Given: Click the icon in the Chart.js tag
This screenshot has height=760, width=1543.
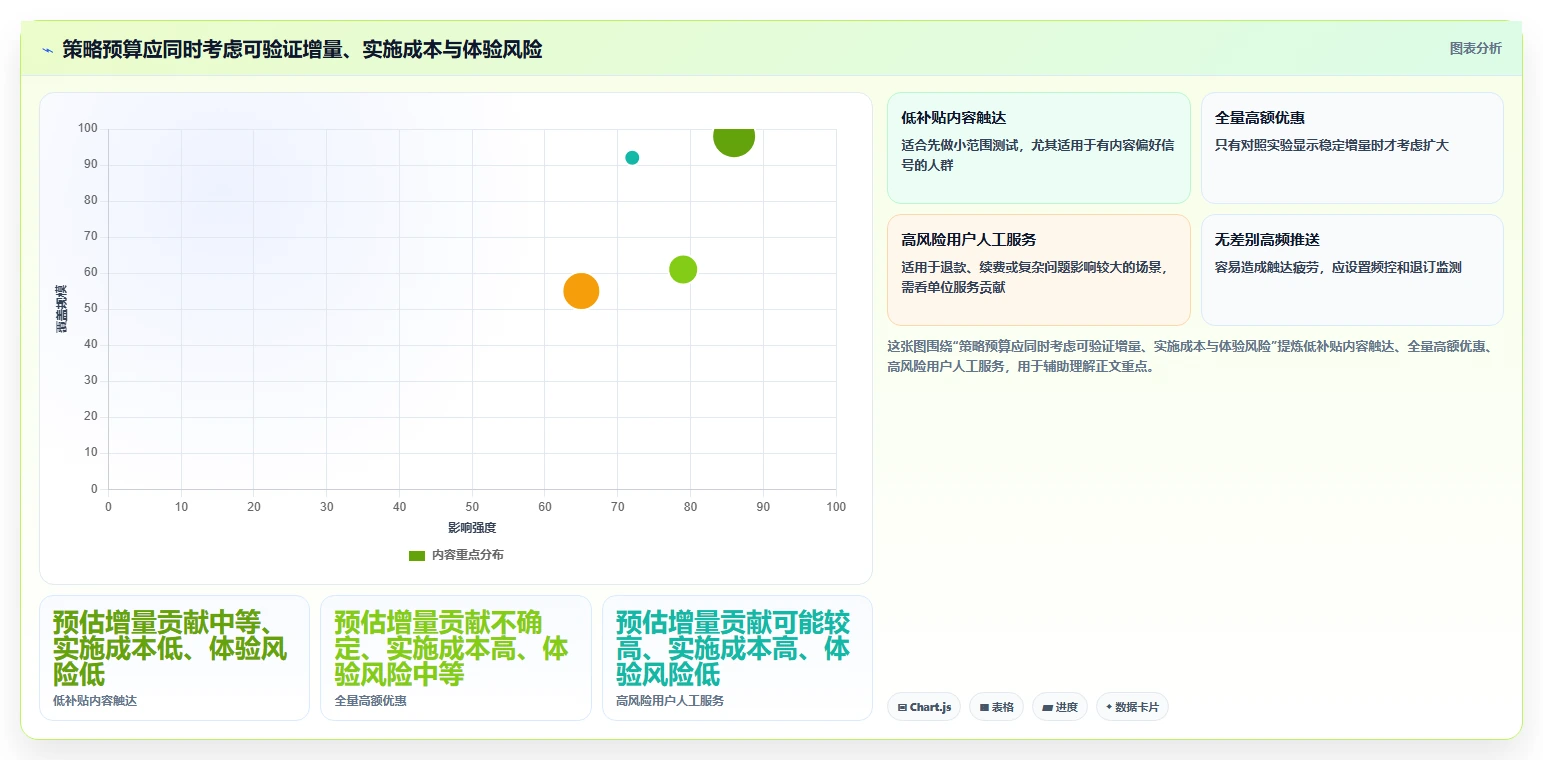Looking at the screenshot, I should pyautogui.click(x=902, y=708).
